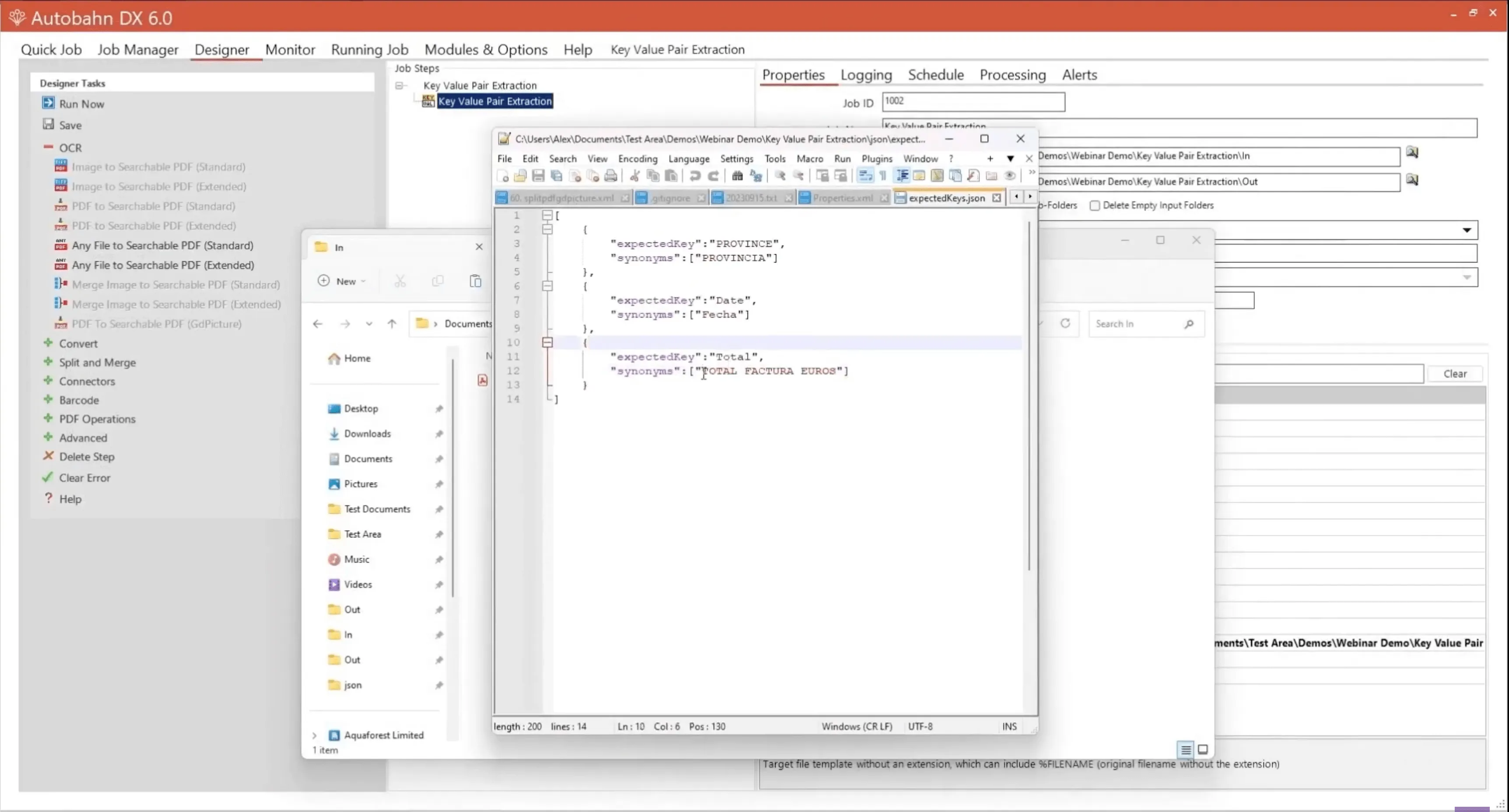Click the Zoom In icon in Notepad++ toolbar
This screenshot has width=1509, height=812.
click(x=780, y=175)
